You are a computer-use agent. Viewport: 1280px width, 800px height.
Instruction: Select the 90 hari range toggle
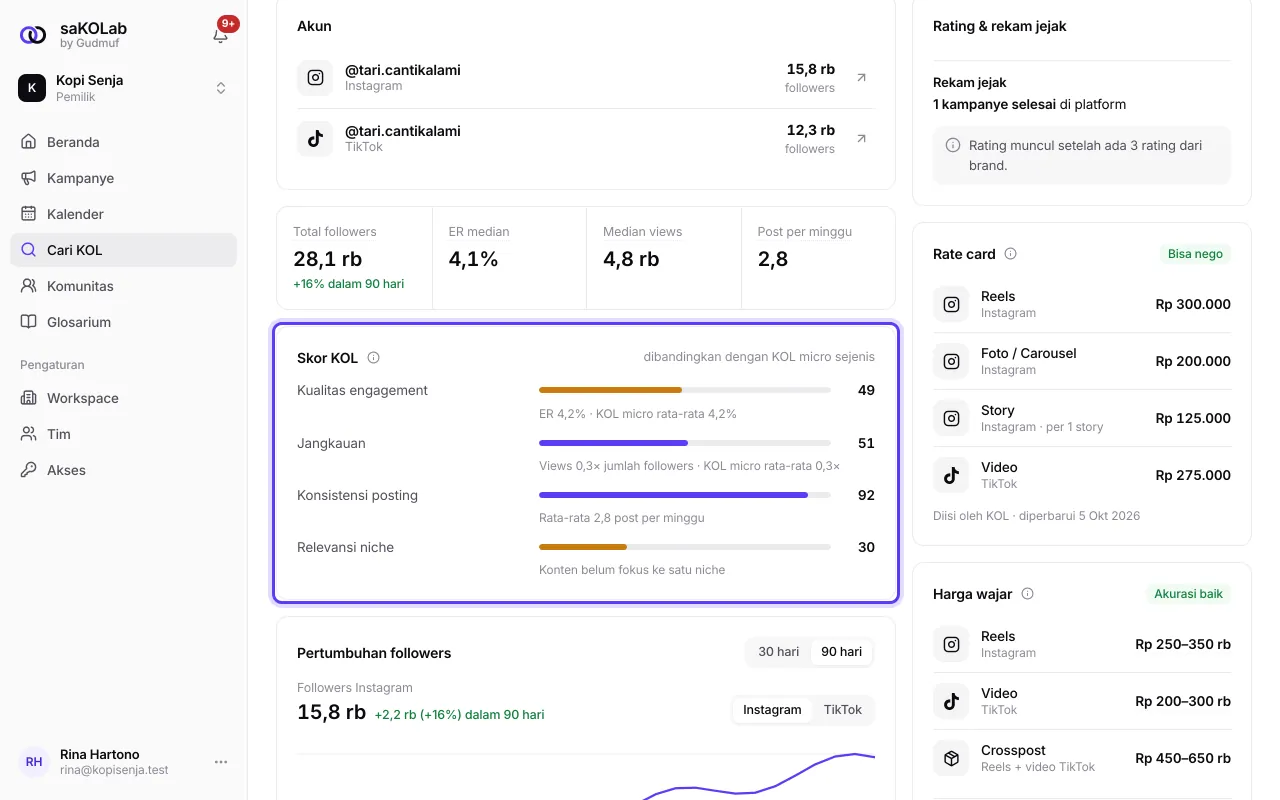842,652
